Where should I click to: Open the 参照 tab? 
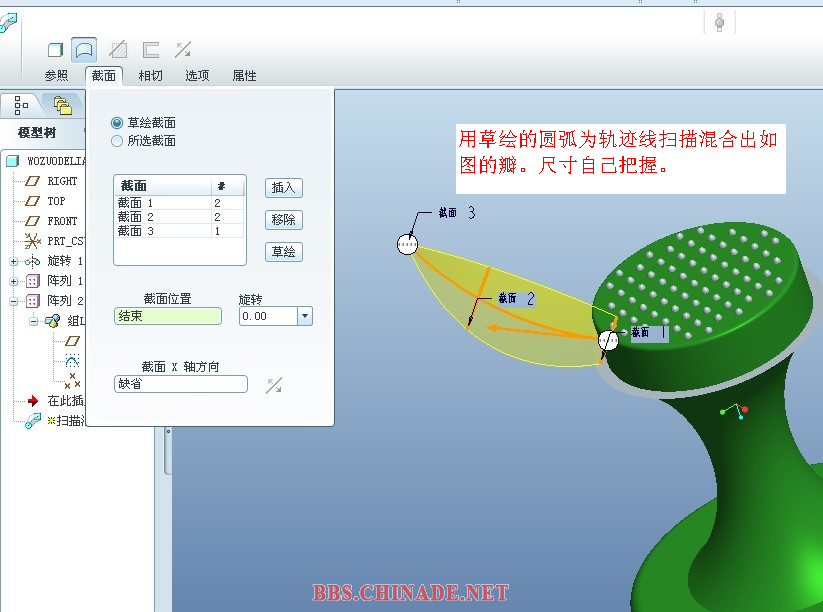click(x=57, y=76)
